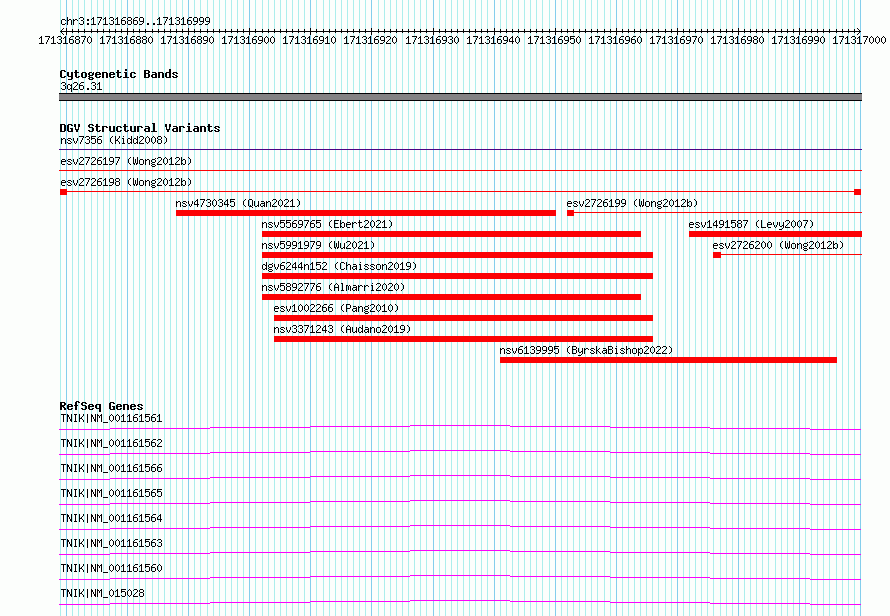Click ruler position 171316980

737,40
